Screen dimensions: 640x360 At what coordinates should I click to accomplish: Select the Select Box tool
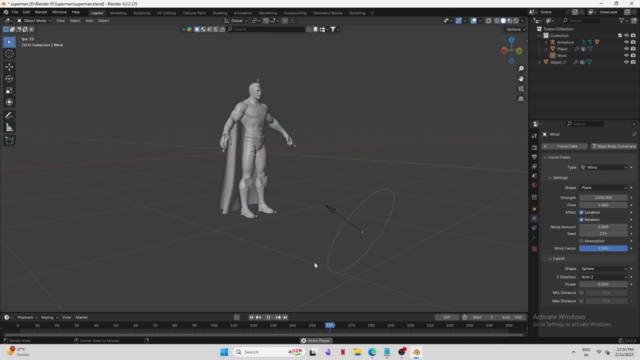point(9,42)
